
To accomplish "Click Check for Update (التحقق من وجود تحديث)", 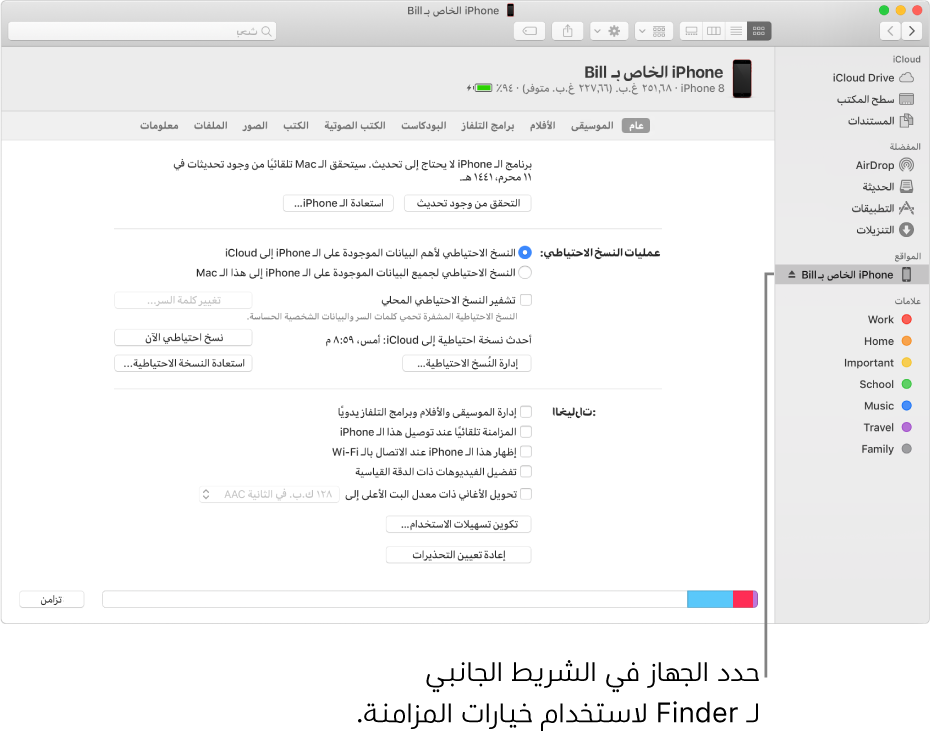I will (x=468, y=203).
